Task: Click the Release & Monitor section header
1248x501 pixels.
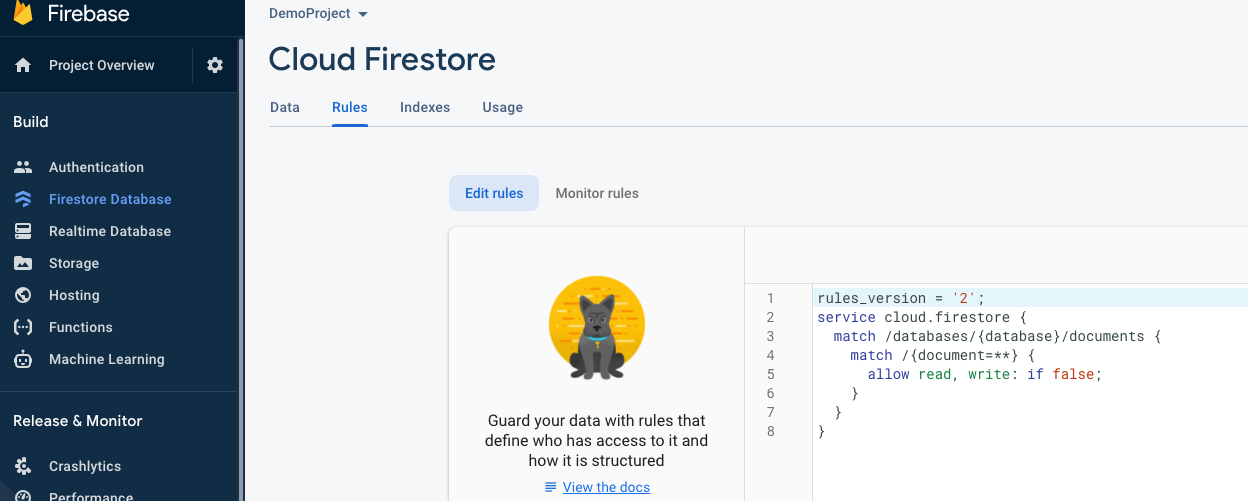Action: 78,421
